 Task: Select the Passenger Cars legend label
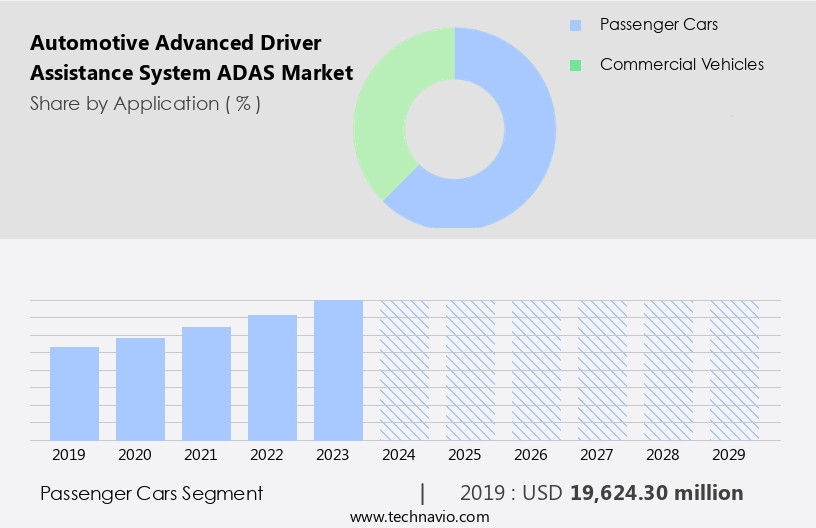(x=658, y=24)
